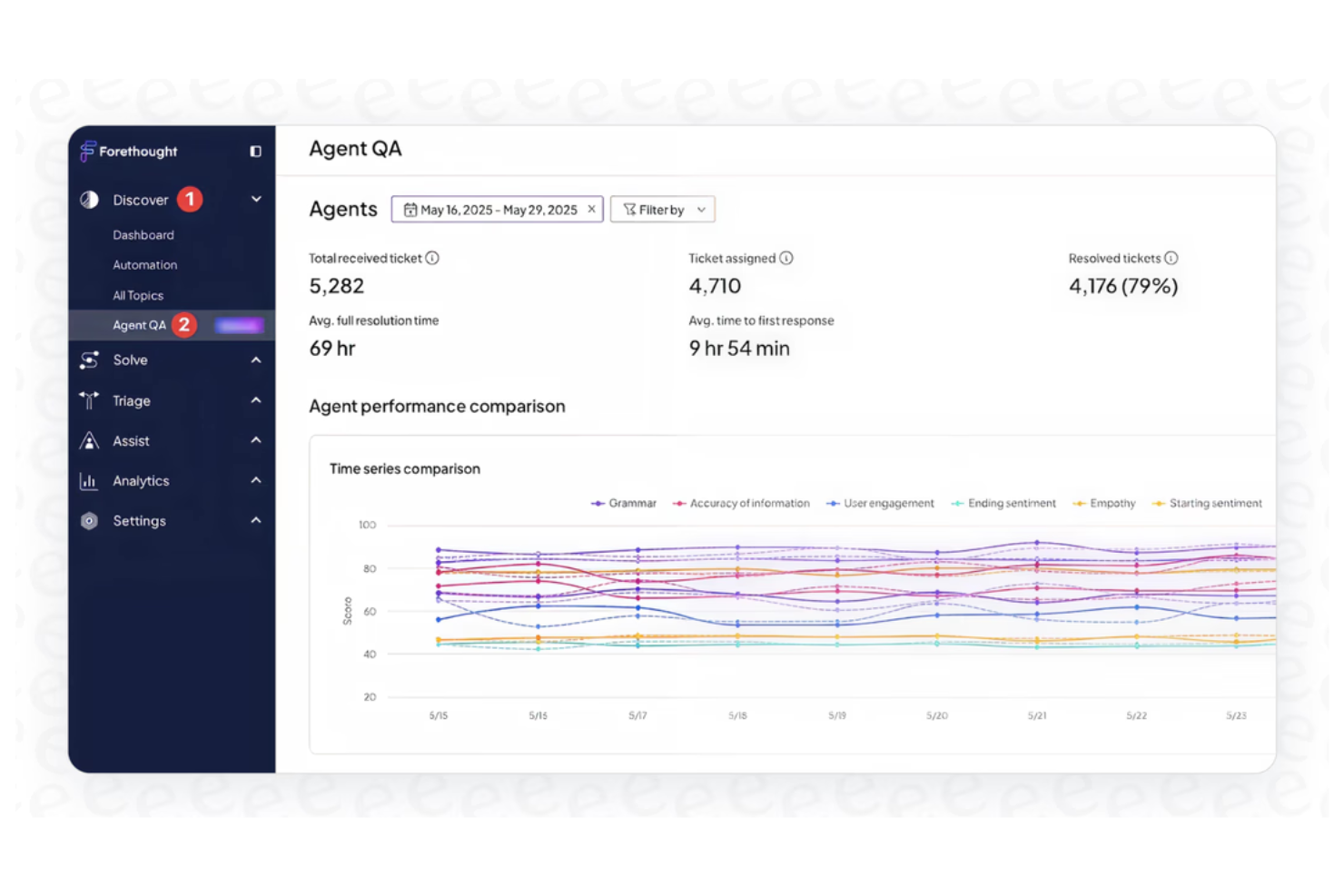1344x896 pixels.
Task: Click the sidebar collapse control at the top
Action: (x=255, y=151)
